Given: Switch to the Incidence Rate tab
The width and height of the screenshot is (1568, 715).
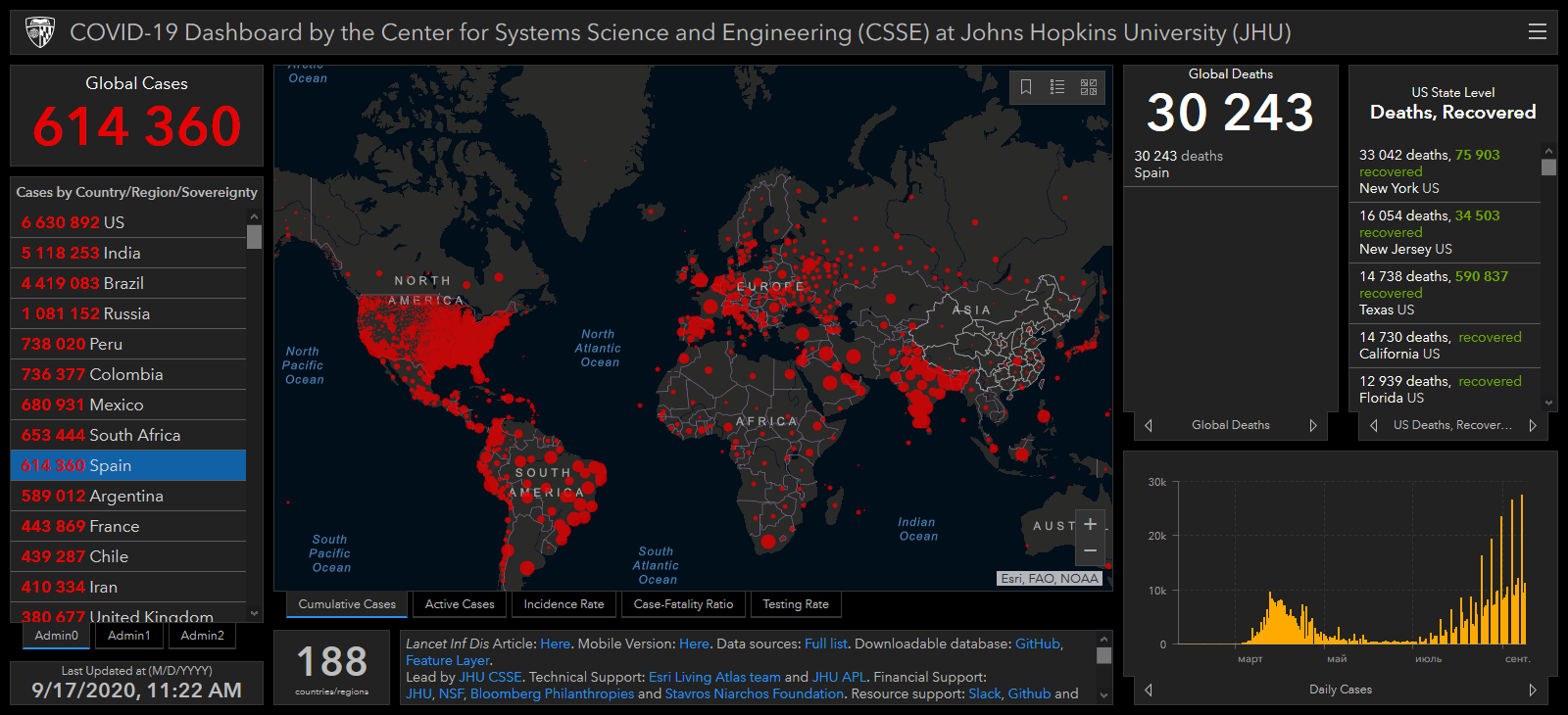Looking at the screenshot, I should tap(563, 604).
